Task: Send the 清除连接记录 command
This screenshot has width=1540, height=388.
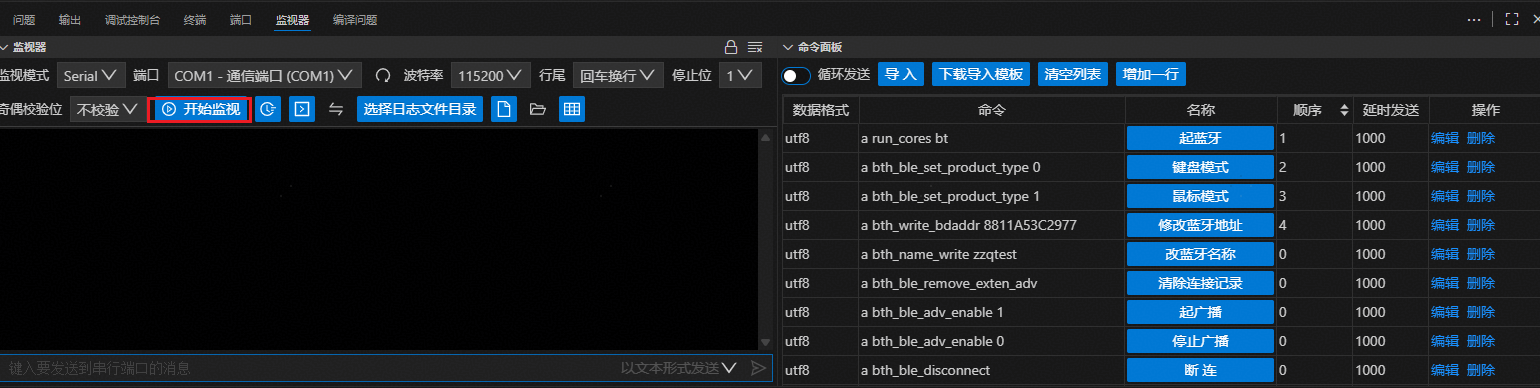Action: tap(1200, 283)
